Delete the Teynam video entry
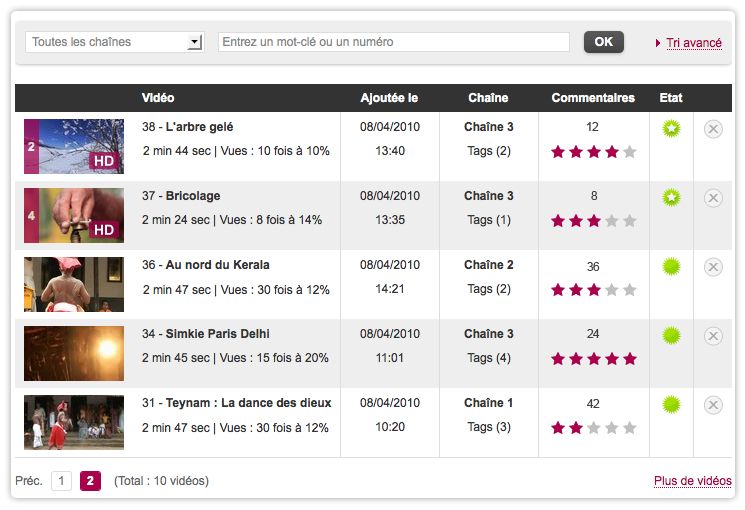 (x=713, y=405)
